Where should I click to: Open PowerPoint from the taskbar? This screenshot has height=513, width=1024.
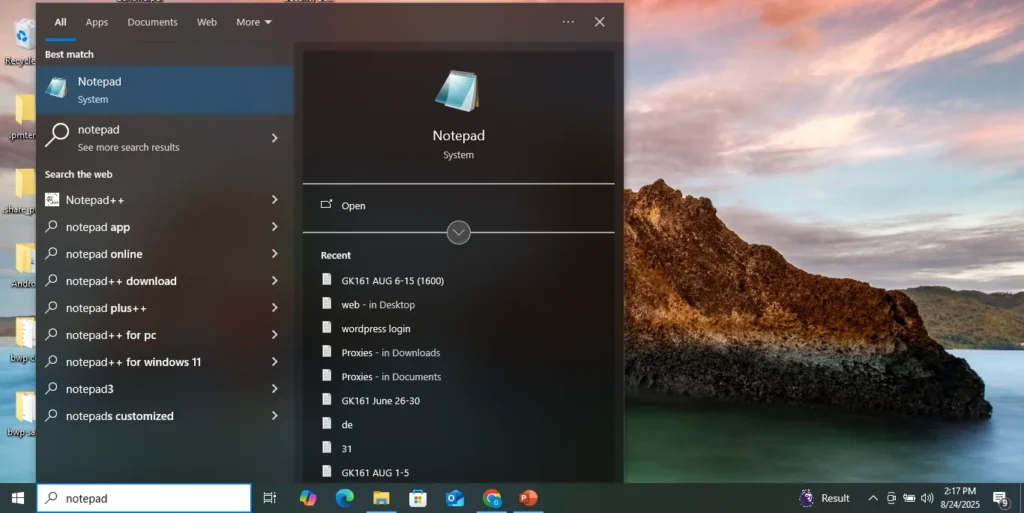click(x=528, y=498)
